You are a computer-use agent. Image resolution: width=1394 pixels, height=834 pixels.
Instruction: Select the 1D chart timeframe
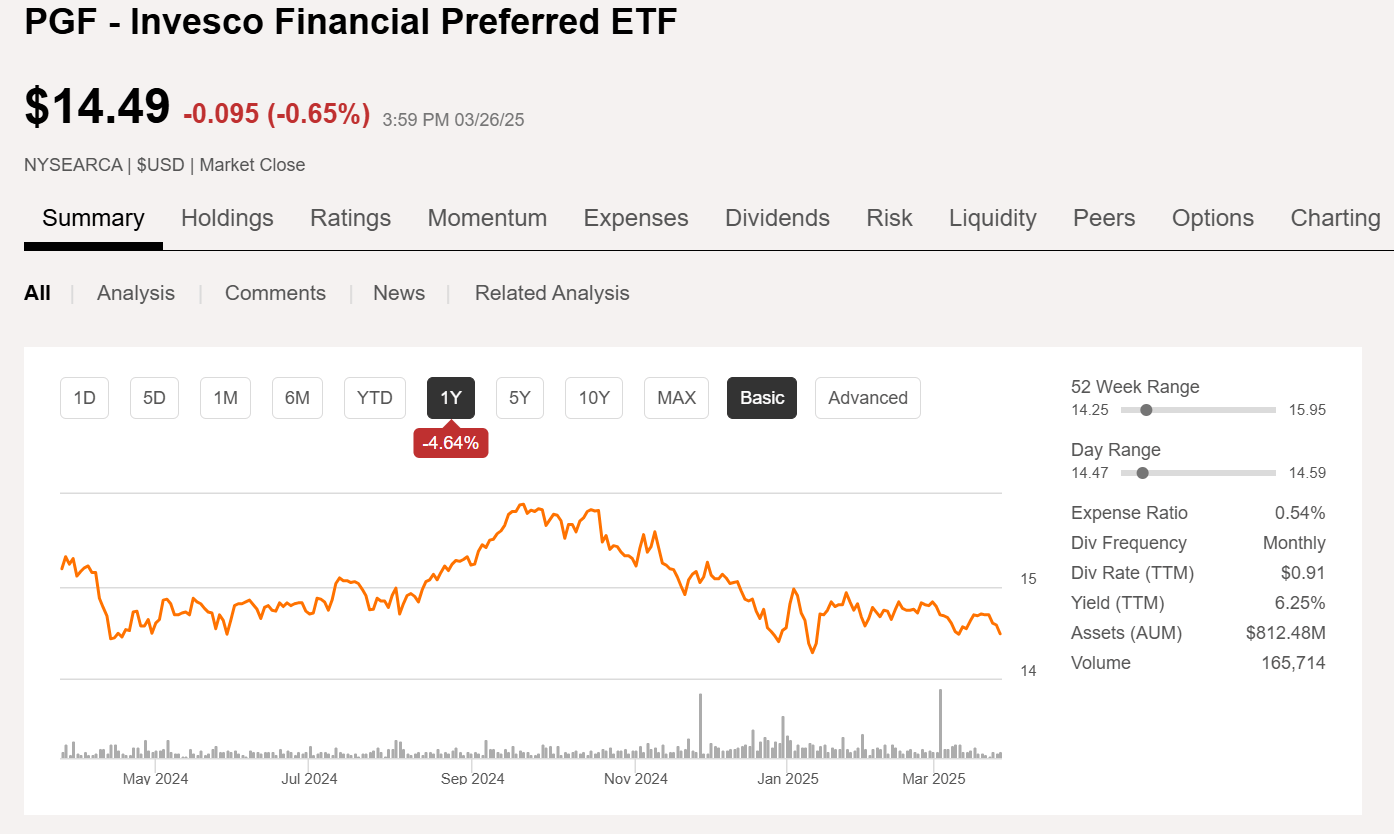pos(84,397)
